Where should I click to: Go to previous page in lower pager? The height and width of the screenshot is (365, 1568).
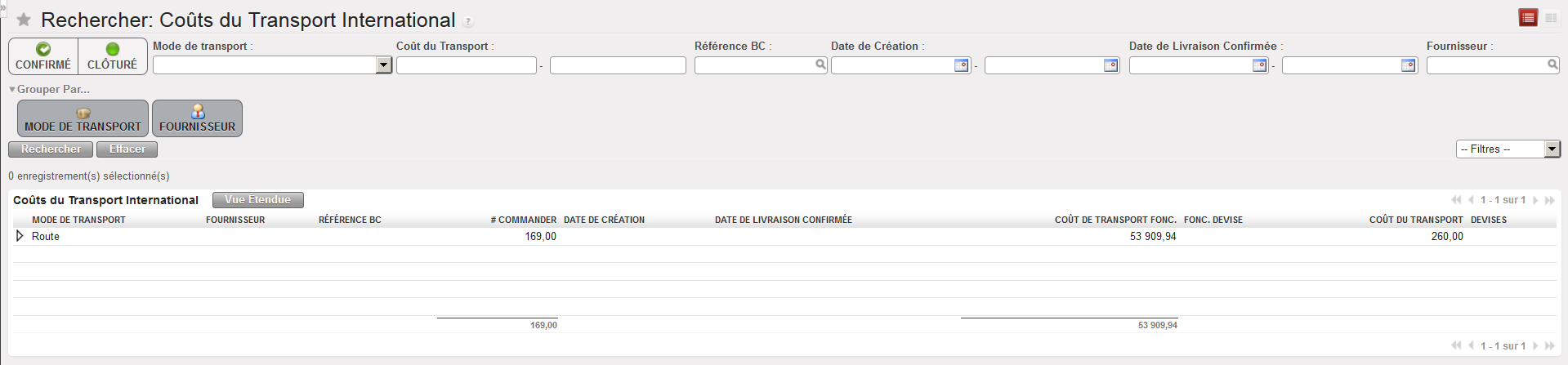pyautogui.click(x=1471, y=346)
